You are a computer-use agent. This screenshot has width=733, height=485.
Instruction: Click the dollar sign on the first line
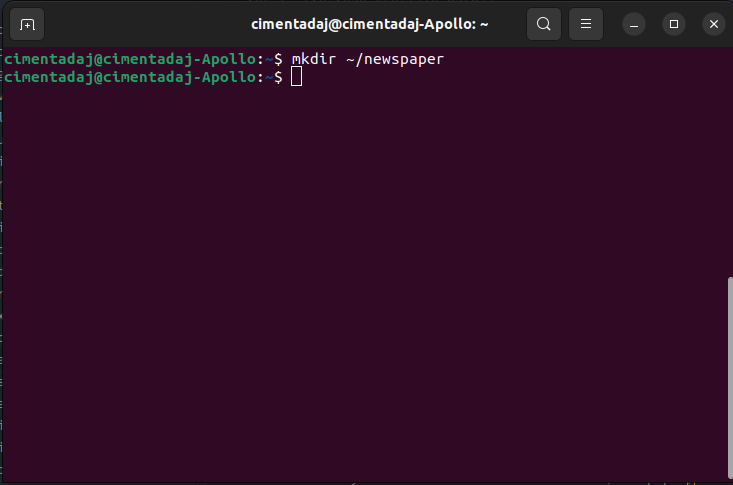point(279,59)
